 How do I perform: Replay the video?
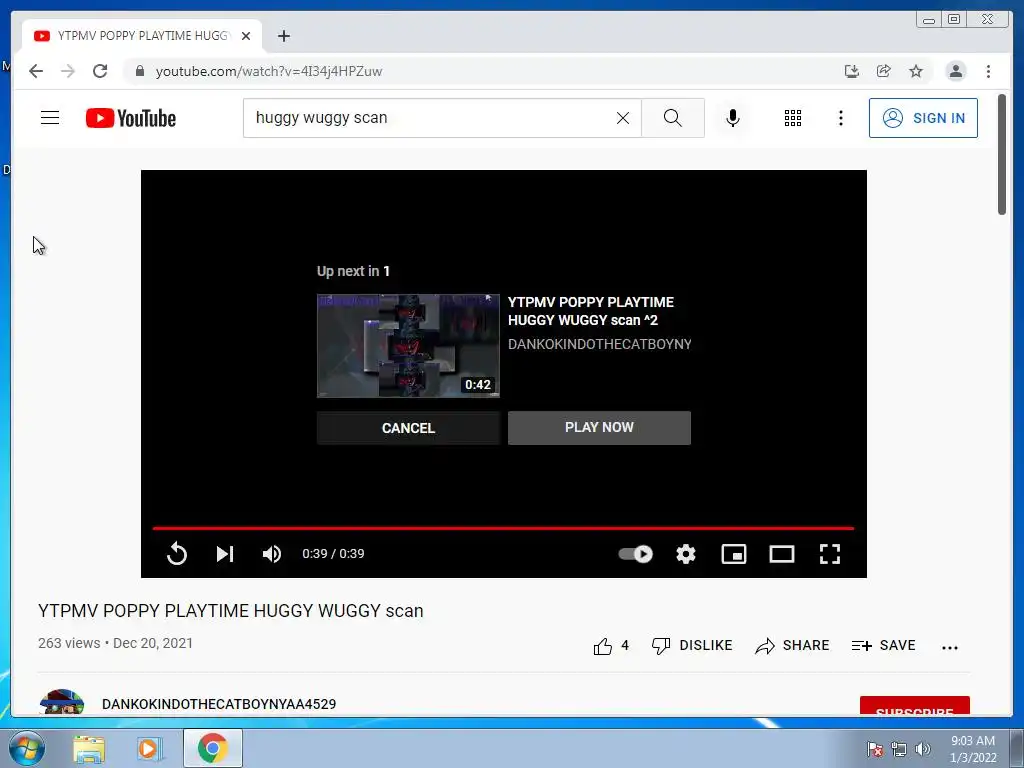tap(177, 554)
